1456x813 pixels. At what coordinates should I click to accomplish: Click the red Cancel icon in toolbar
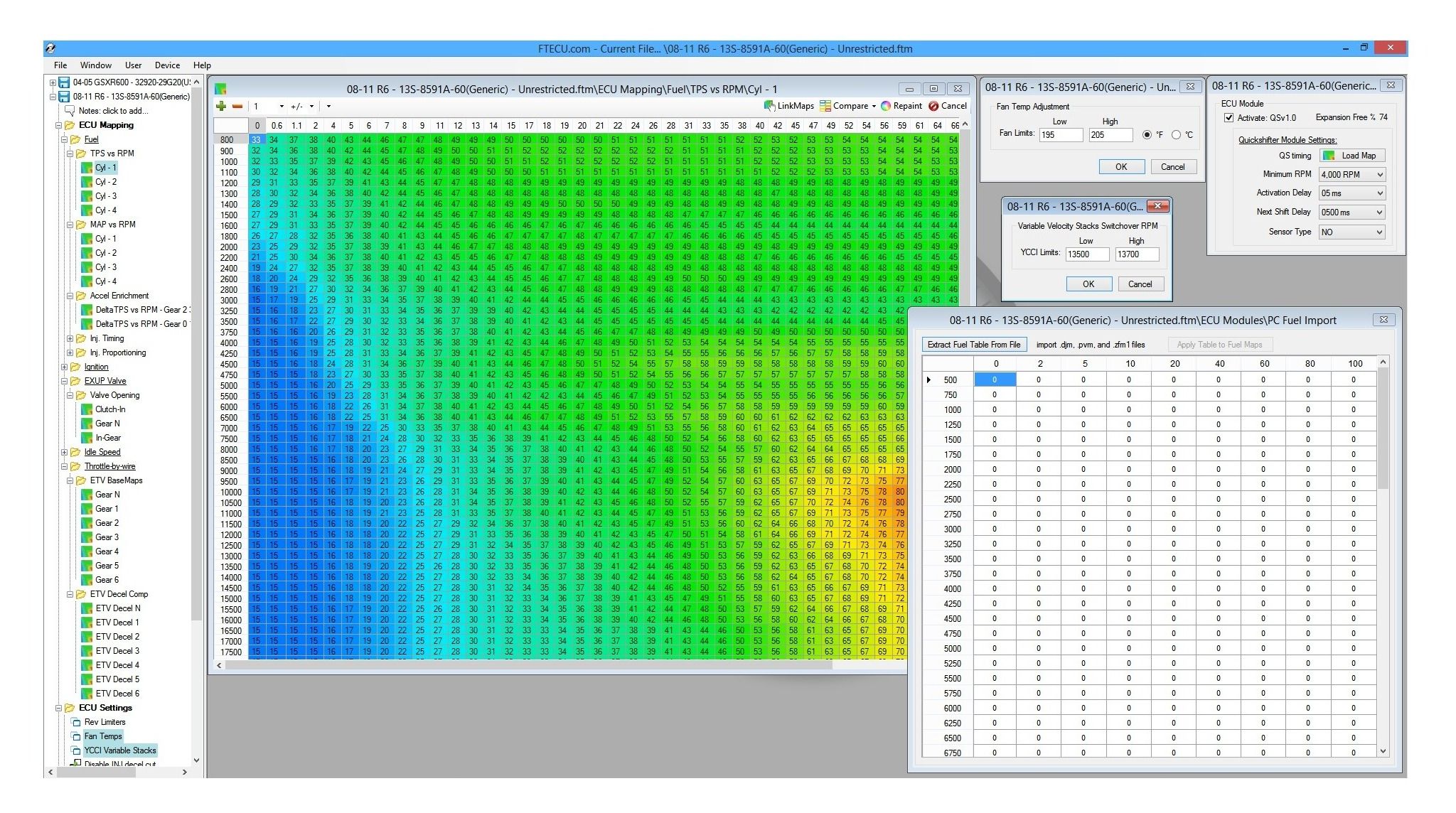click(x=933, y=106)
